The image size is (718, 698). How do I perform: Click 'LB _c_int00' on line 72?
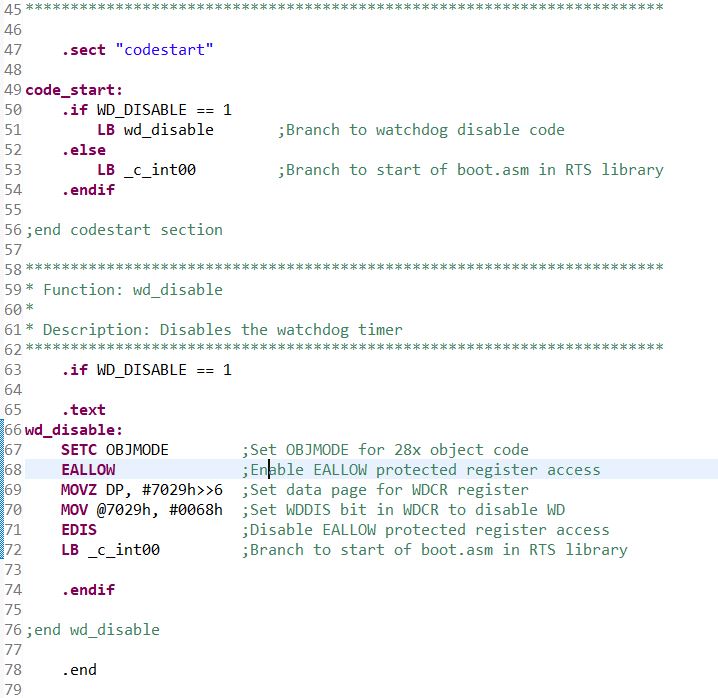pos(110,550)
